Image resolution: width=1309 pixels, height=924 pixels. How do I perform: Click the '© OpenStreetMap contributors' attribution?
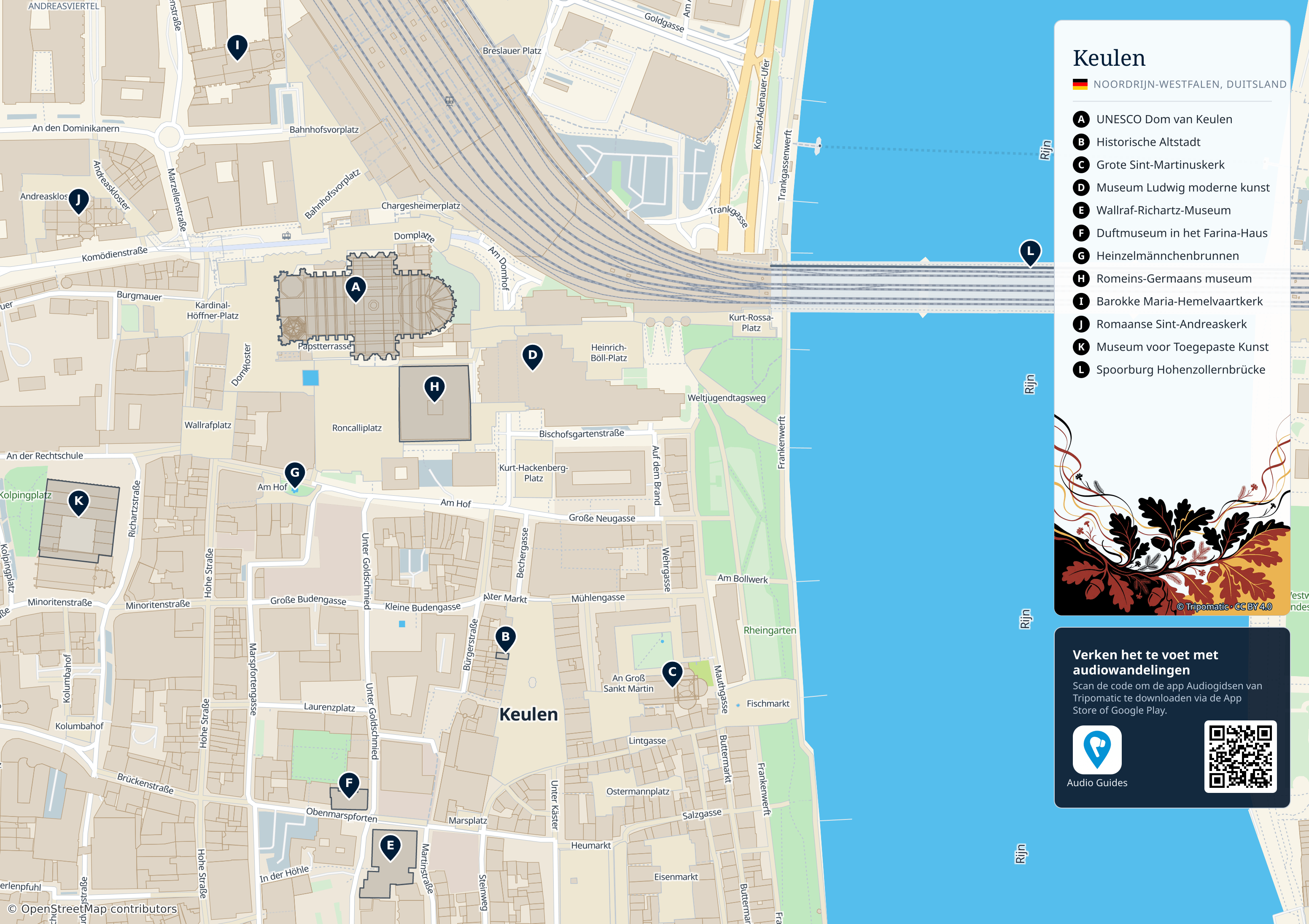click(x=92, y=908)
